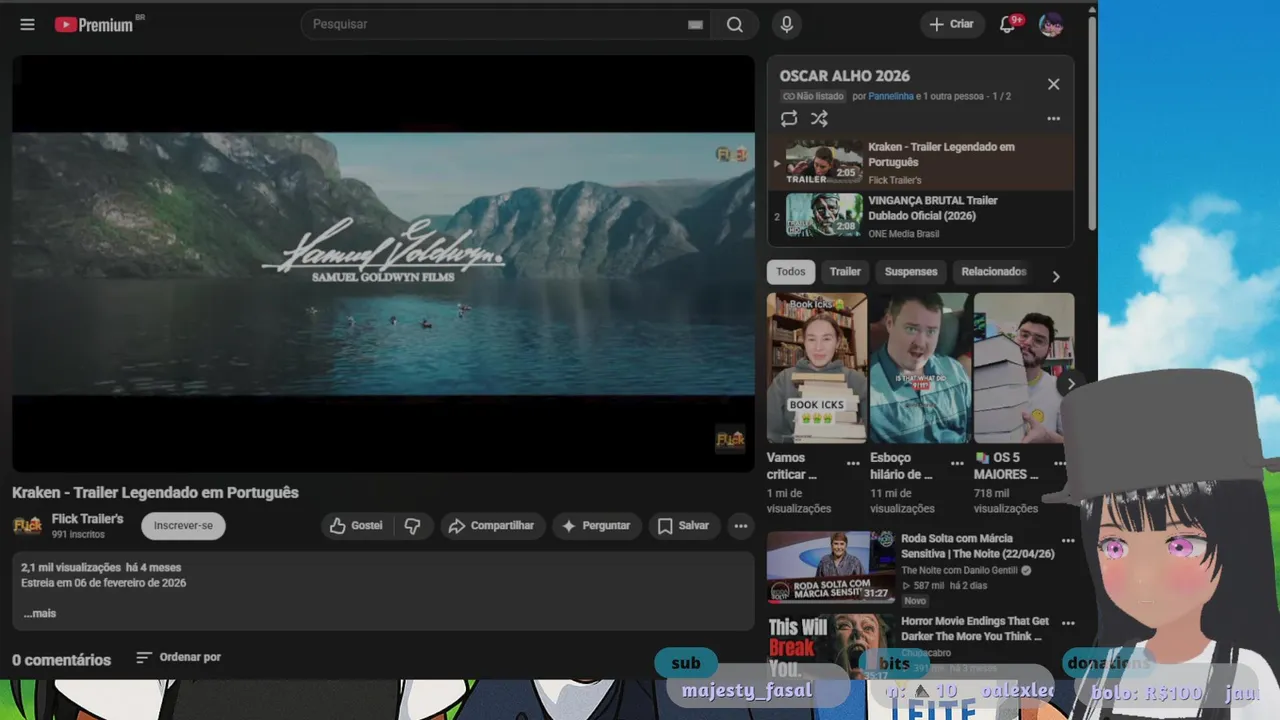Click the video player area
This screenshot has height=720, width=1280.
[x=383, y=263]
